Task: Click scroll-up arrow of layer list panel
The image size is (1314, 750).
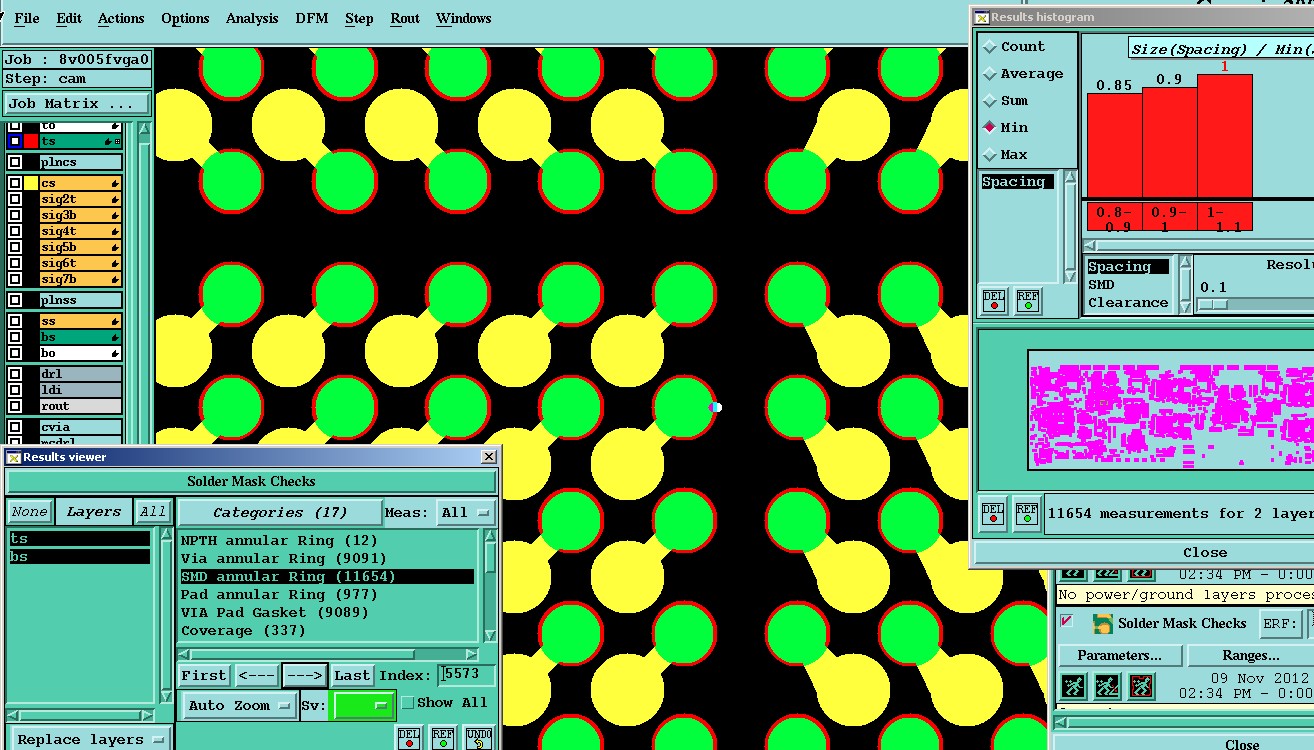Action: (x=145, y=130)
